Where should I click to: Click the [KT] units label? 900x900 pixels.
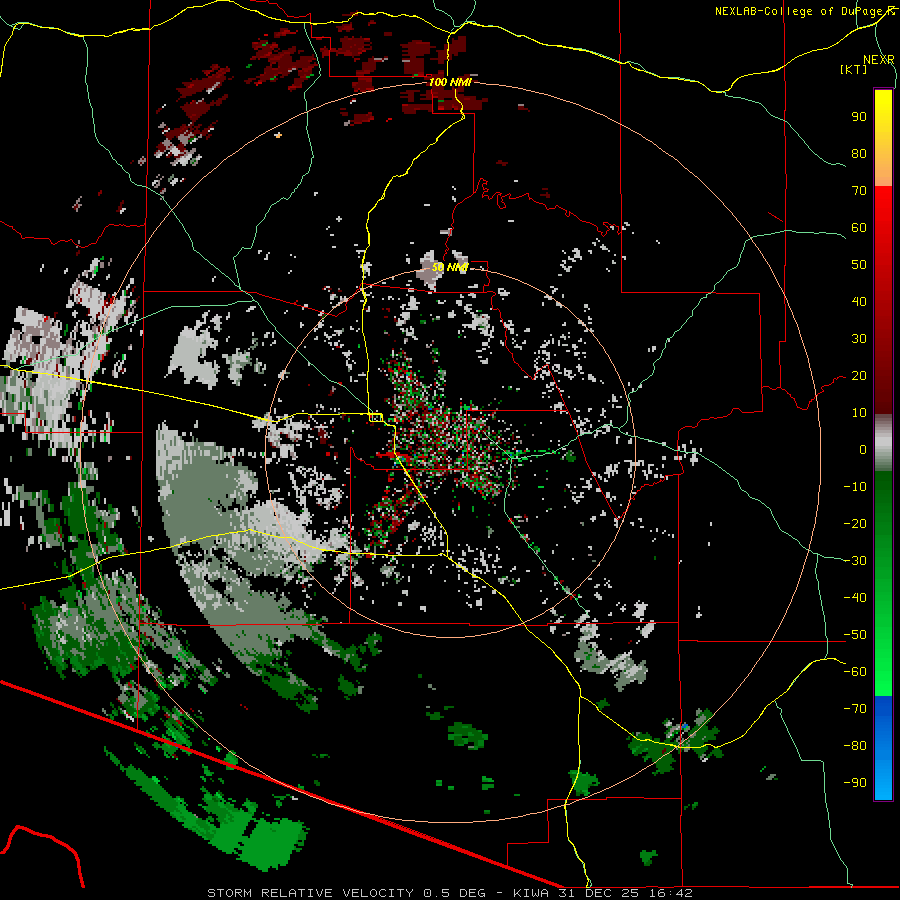[853, 69]
